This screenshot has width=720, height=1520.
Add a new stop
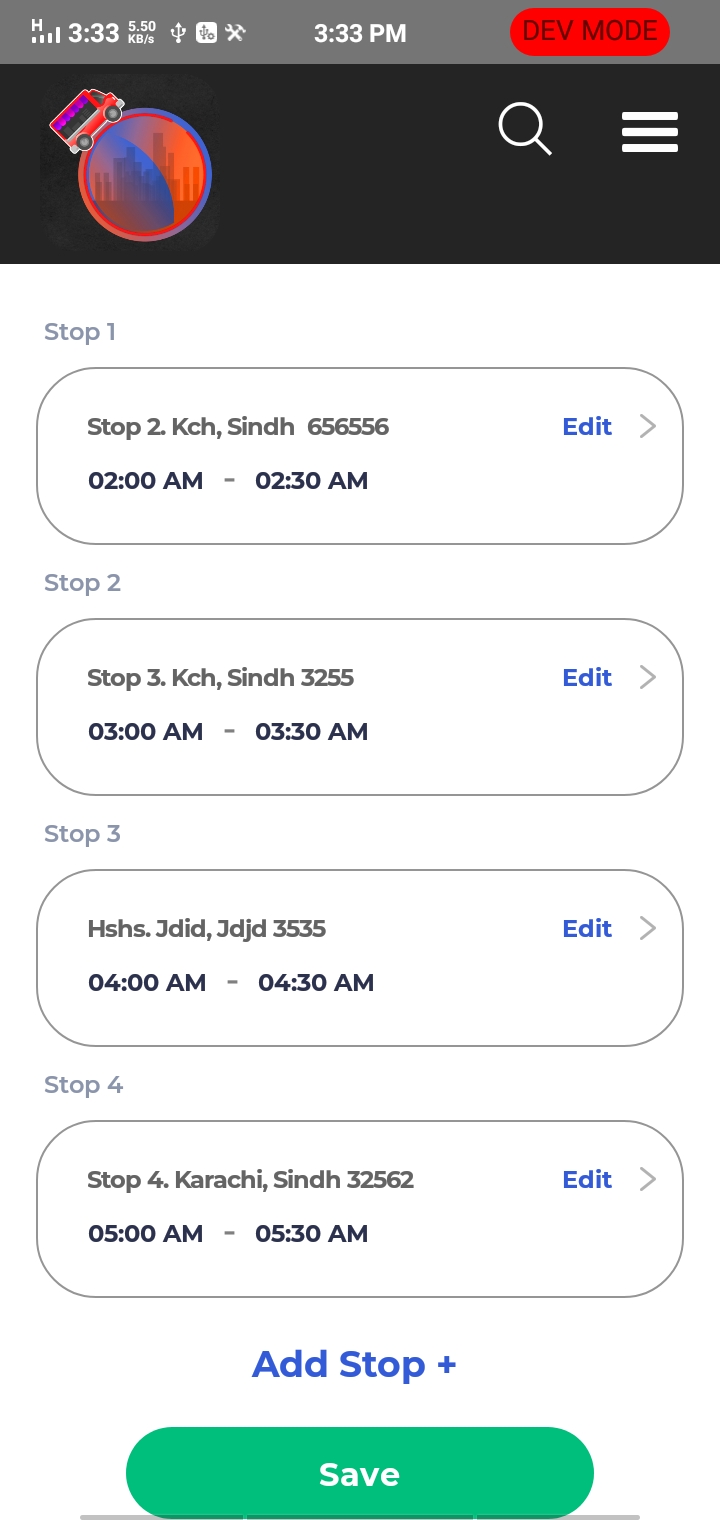click(354, 1364)
